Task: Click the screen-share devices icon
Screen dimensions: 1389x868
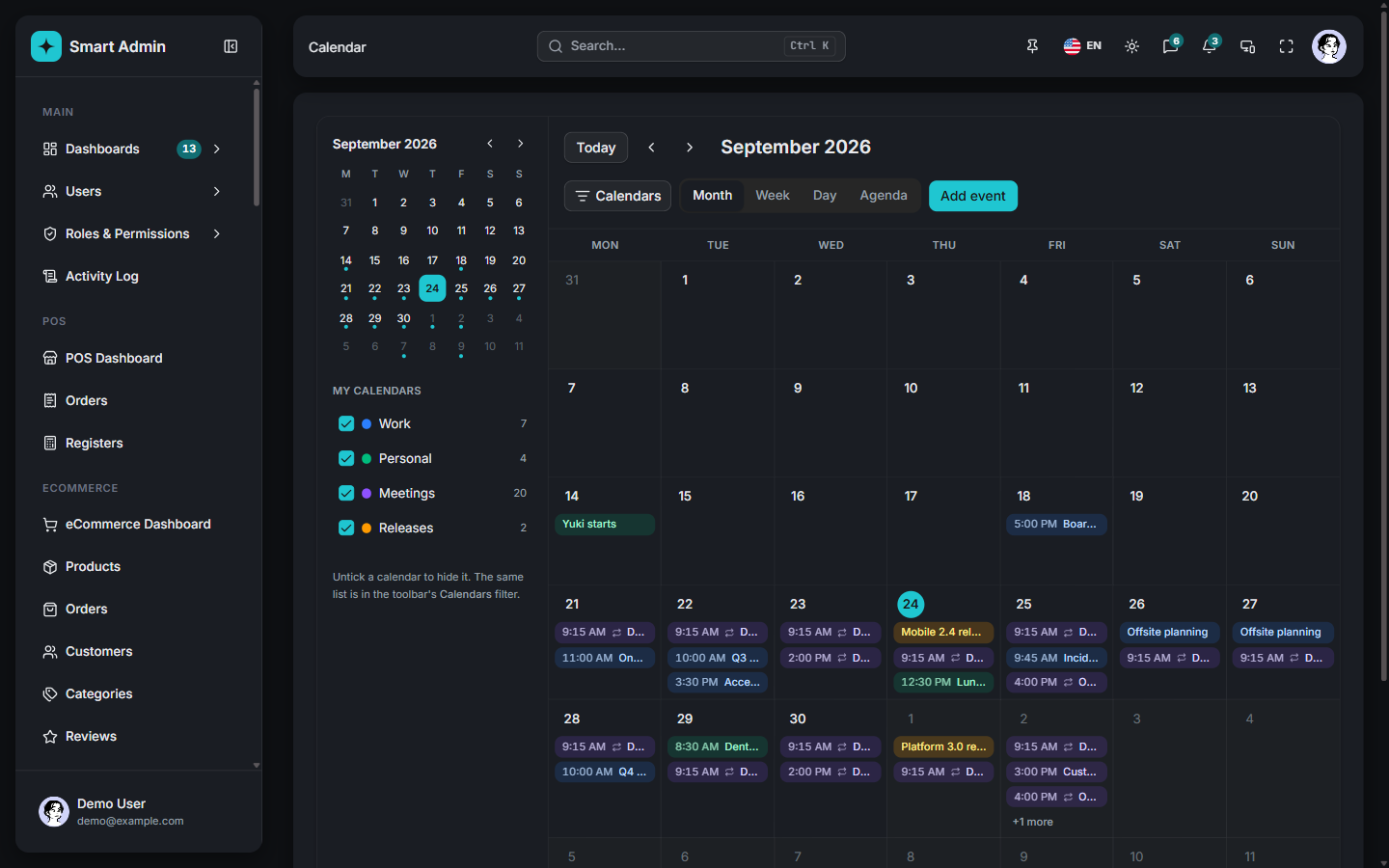Action: [1247, 46]
